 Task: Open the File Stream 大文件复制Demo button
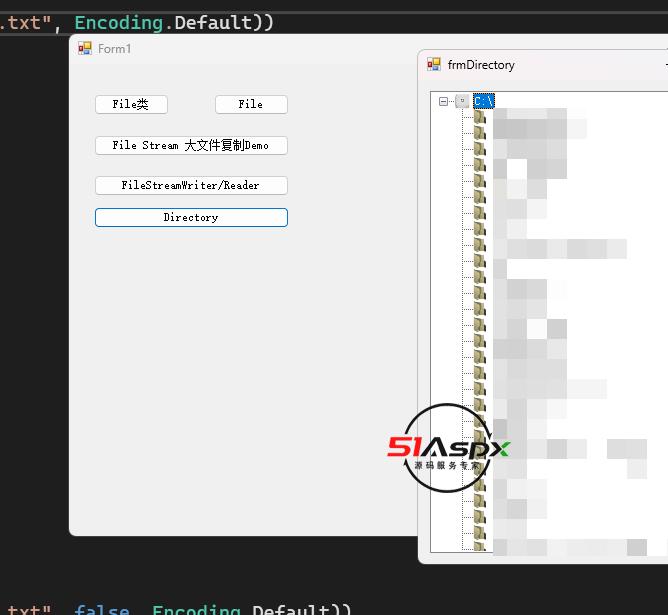[x=191, y=145]
